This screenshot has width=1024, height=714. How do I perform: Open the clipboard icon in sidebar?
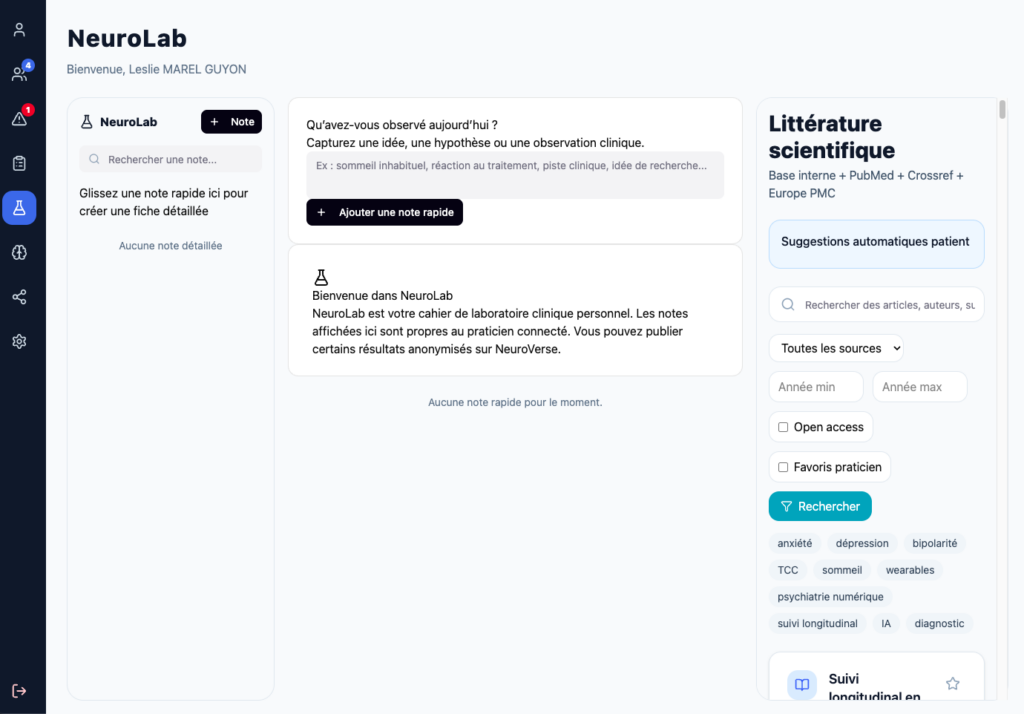tap(19, 163)
